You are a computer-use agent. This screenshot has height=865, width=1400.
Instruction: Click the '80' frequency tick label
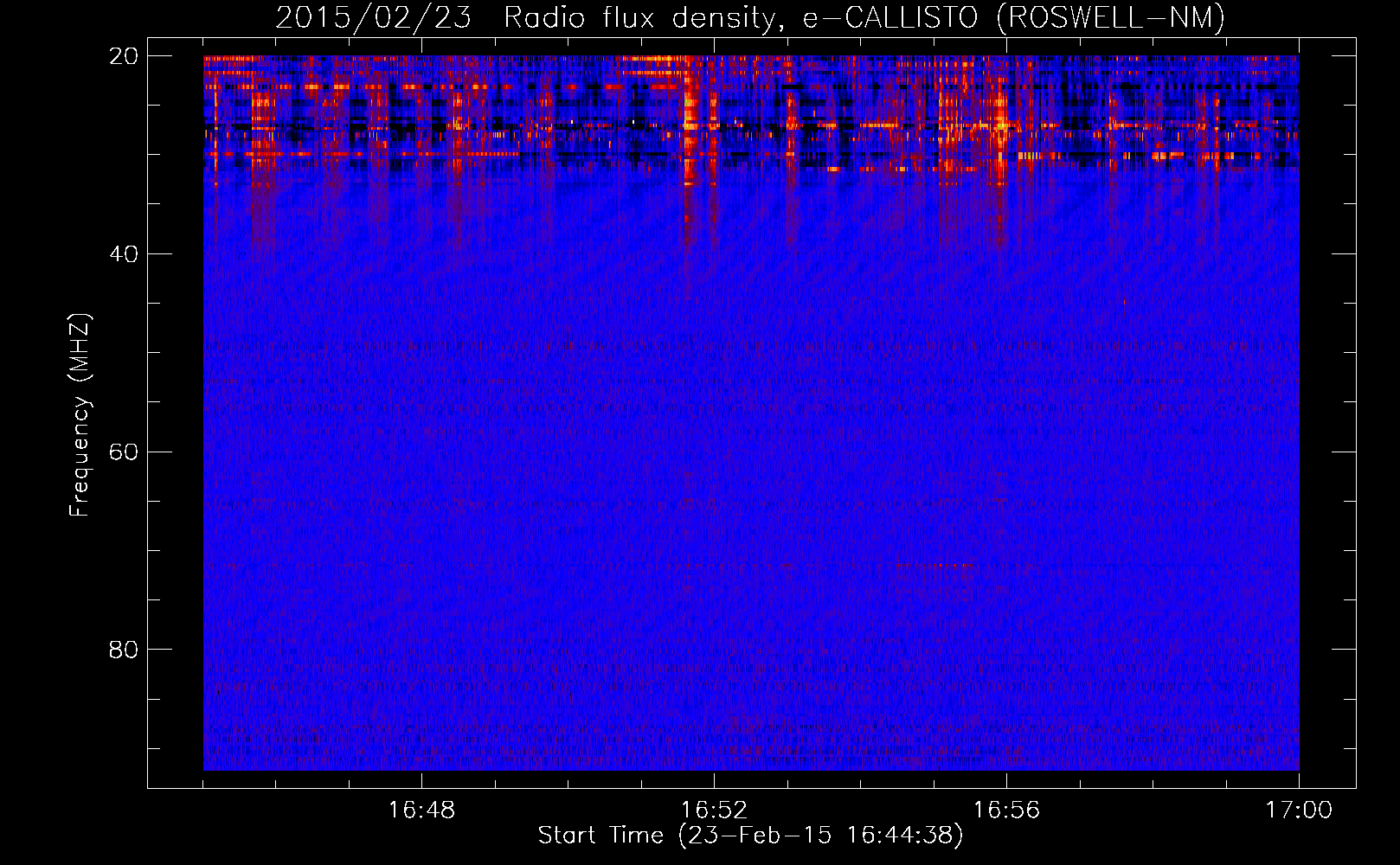[124, 650]
